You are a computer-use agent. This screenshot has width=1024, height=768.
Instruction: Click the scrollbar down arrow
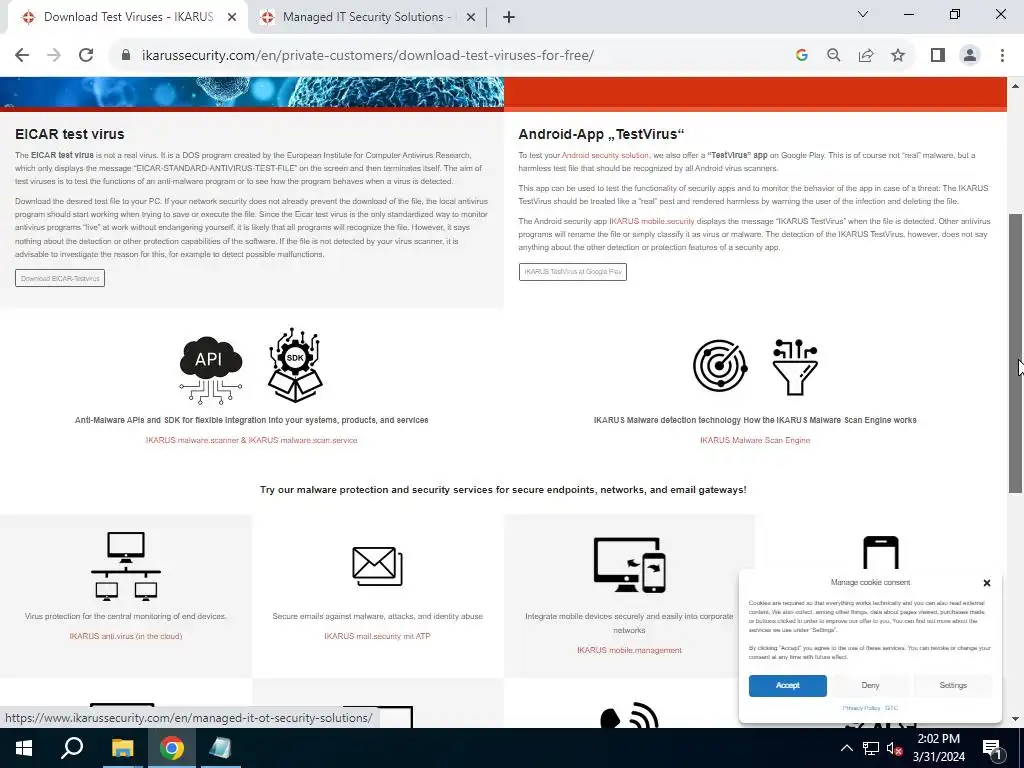1016,718
